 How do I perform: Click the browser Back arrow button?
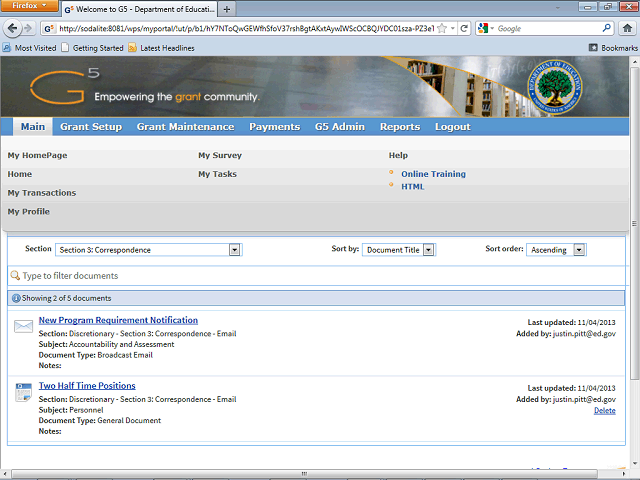point(12,28)
